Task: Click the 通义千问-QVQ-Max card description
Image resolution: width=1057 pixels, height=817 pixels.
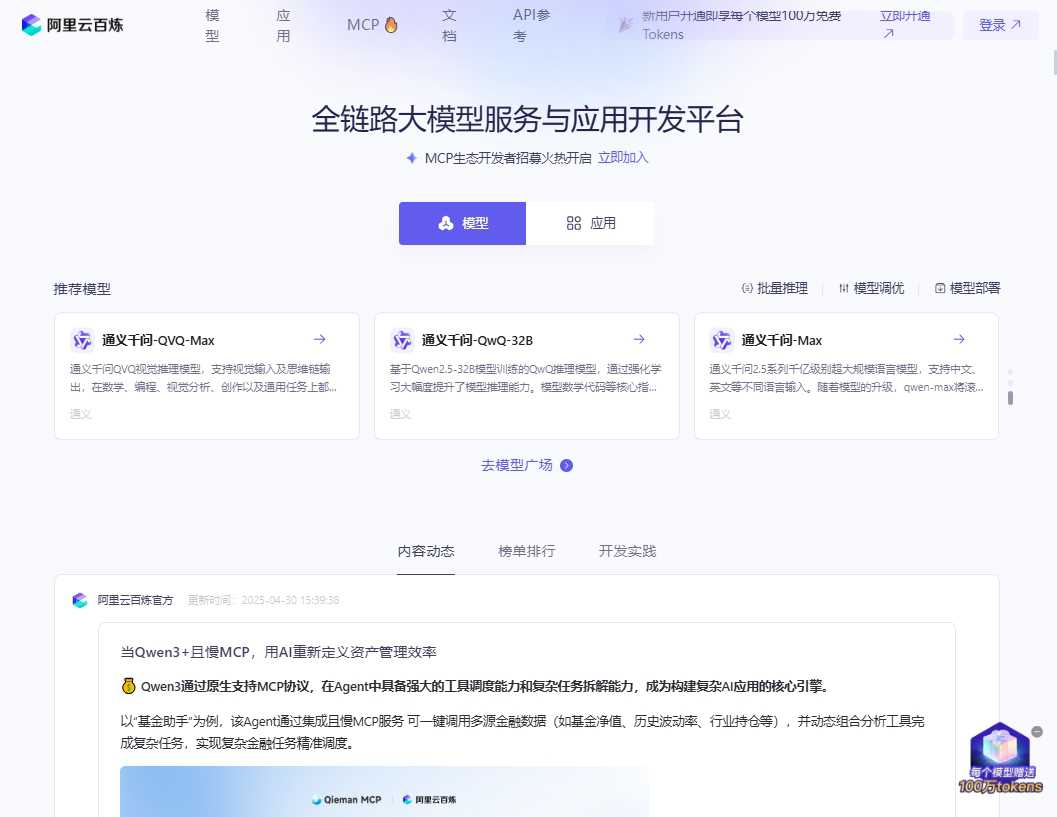Action: point(204,378)
